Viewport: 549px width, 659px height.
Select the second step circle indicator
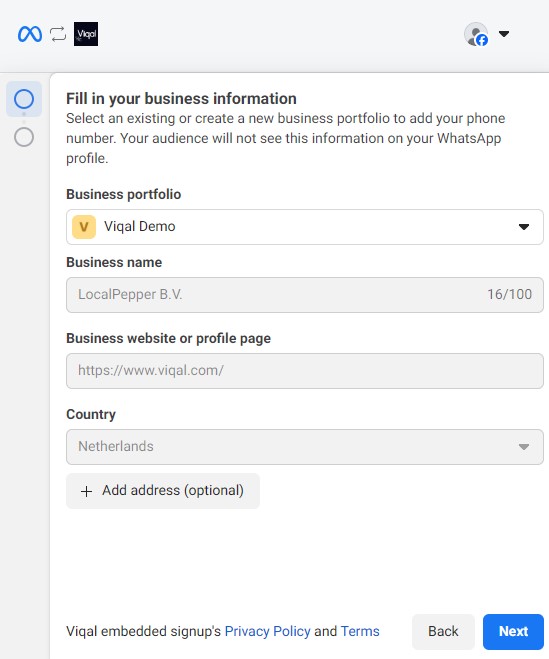(x=24, y=137)
